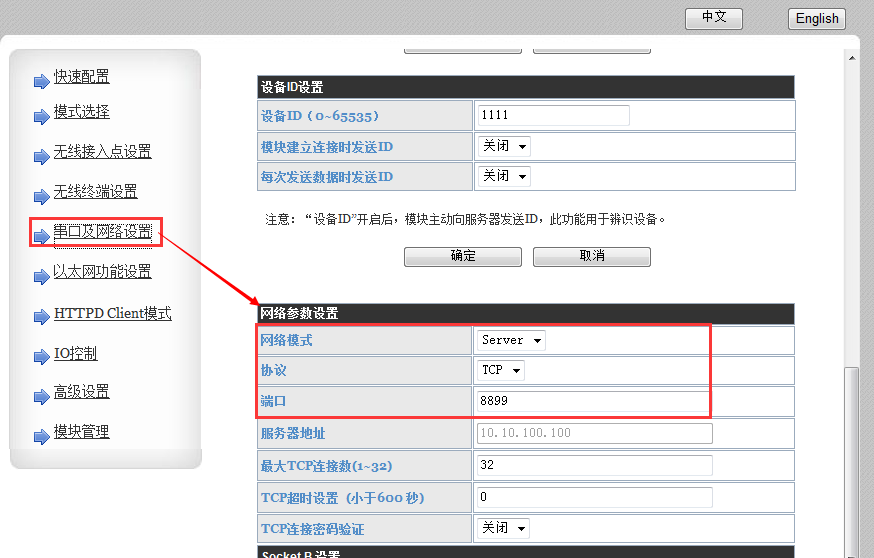Open the 串口及网络设置 menu link
Image resolution: width=874 pixels, height=558 pixels.
pos(103,232)
